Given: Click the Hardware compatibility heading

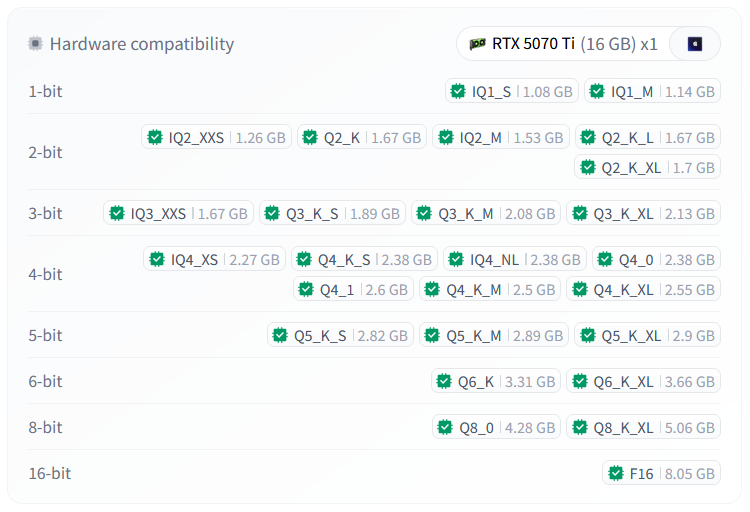Looking at the screenshot, I should pos(142,44).
